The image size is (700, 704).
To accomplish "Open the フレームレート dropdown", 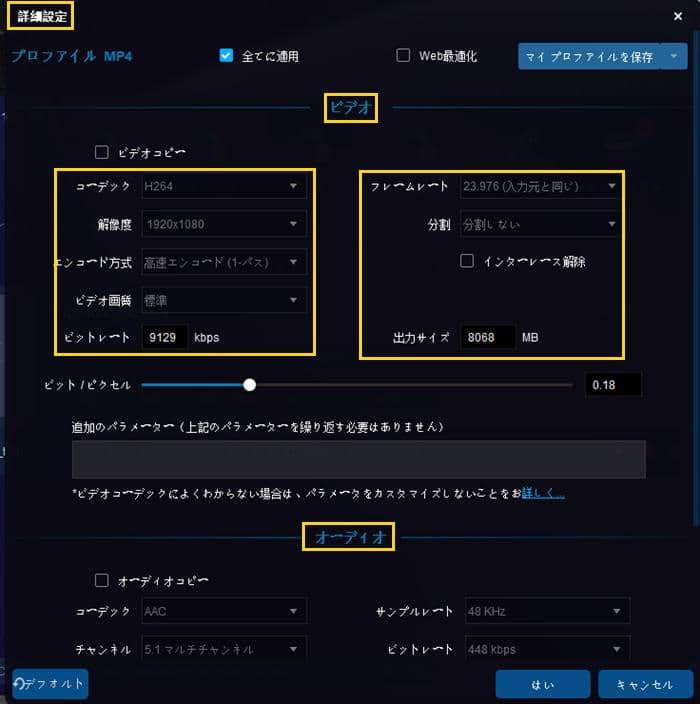I will coord(541,186).
